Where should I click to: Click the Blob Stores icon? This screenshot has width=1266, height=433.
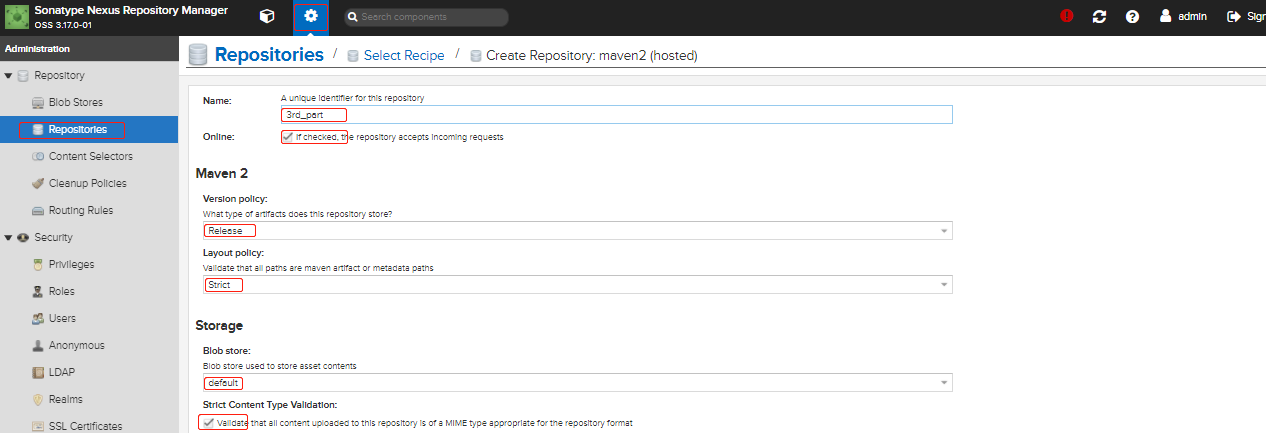click(38, 103)
